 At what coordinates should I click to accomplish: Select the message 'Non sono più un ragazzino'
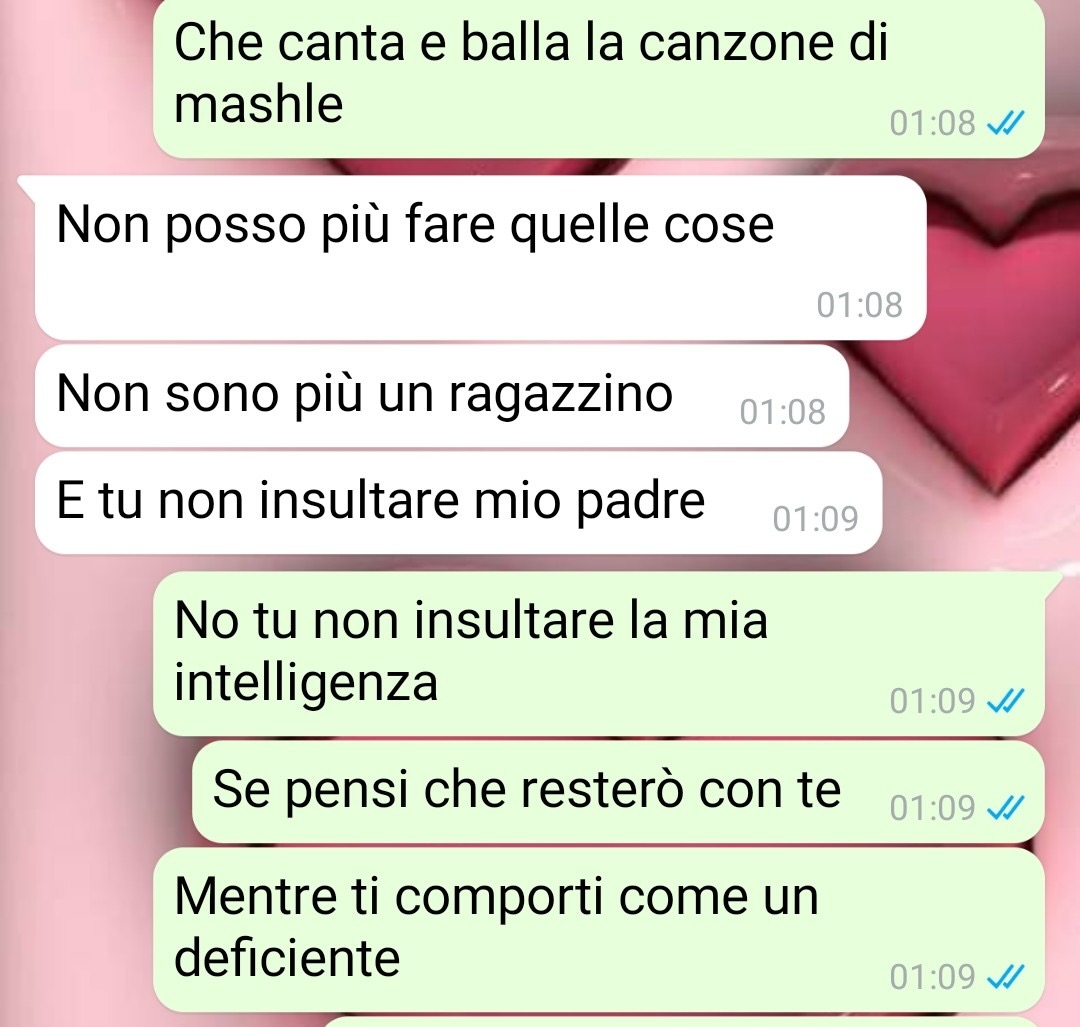click(442, 396)
